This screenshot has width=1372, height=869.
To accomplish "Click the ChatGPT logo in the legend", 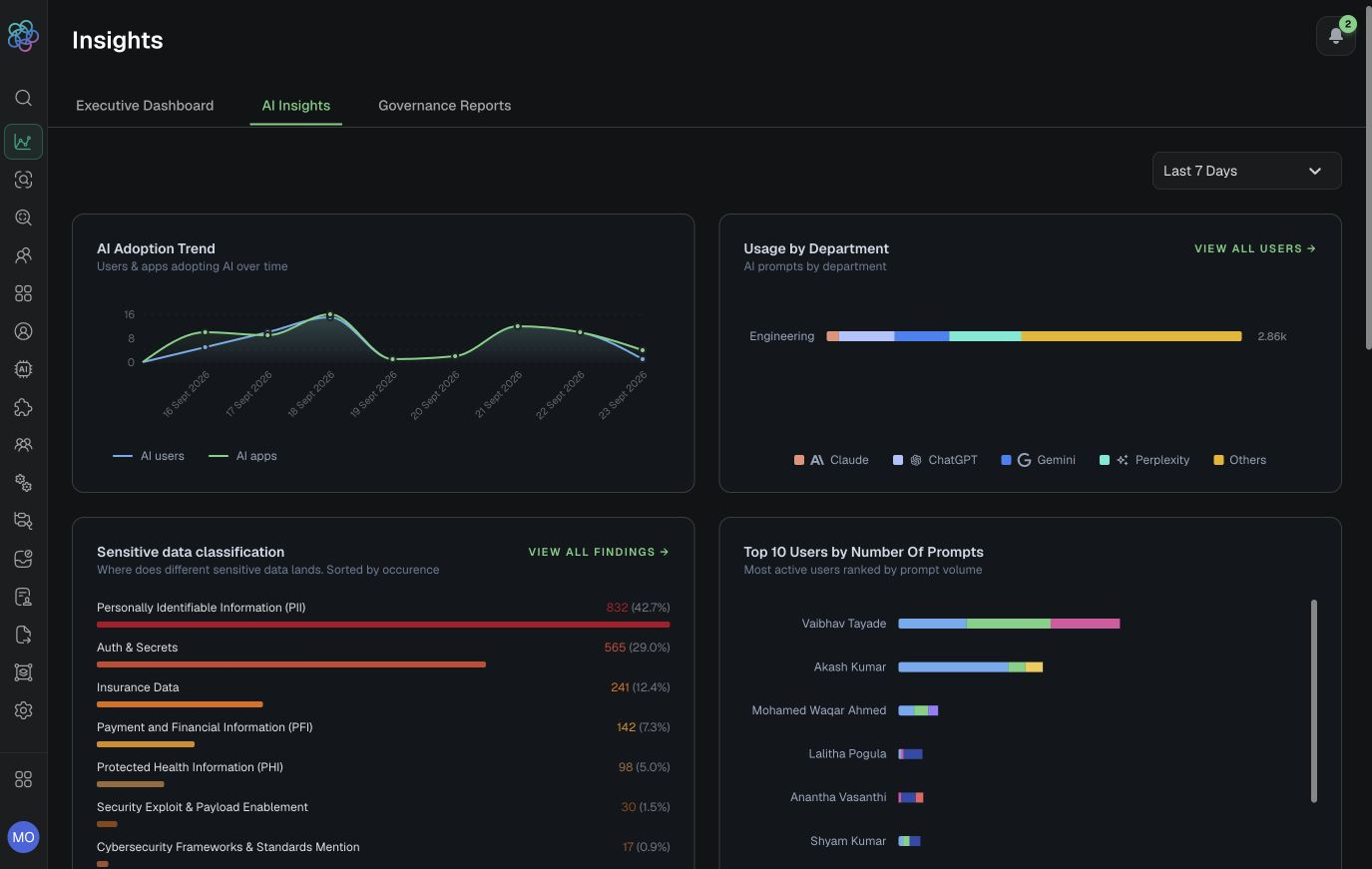I will (x=916, y=460).
